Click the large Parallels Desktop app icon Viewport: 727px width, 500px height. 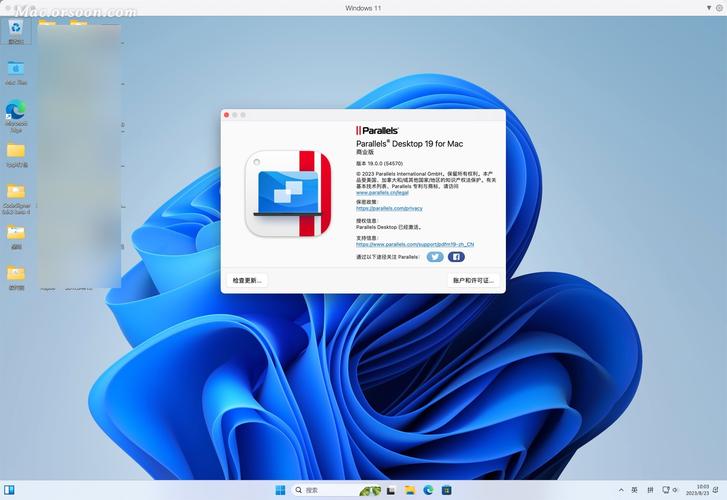tap(288, 193)
